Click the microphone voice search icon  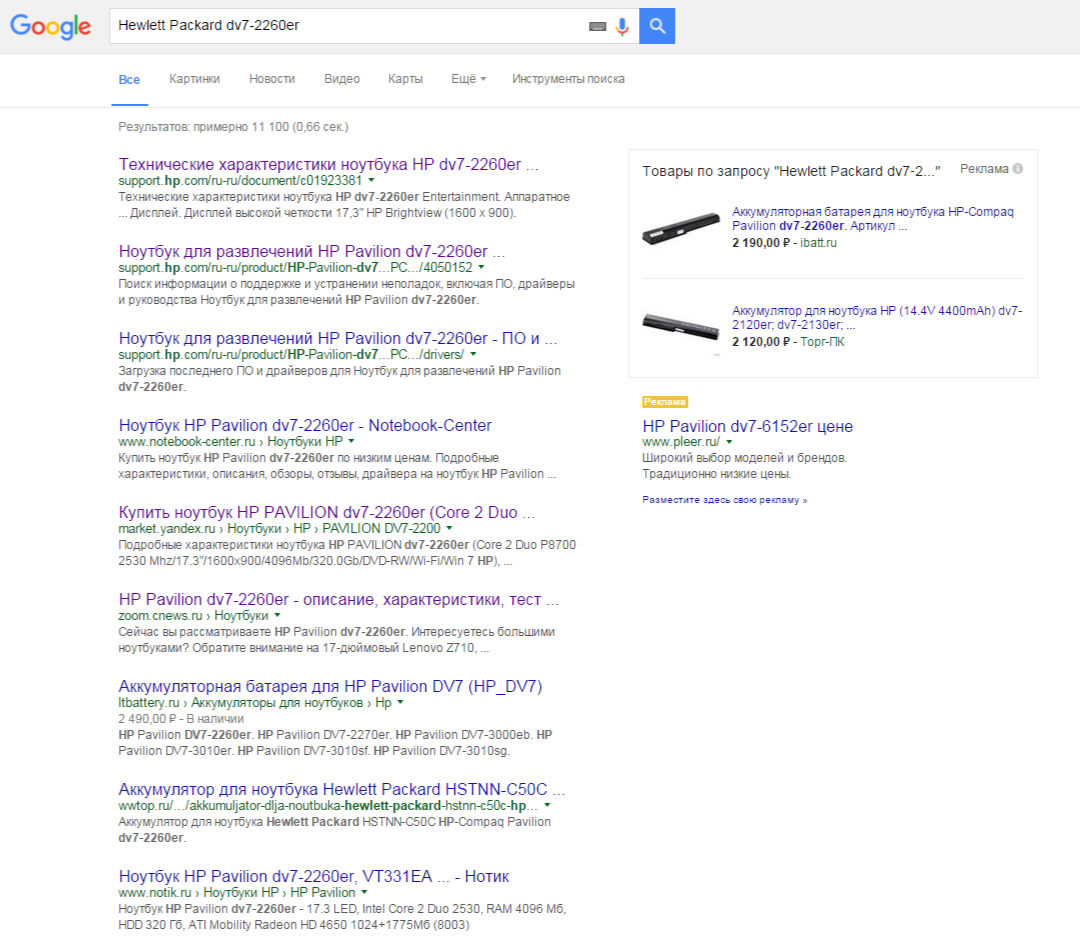tap(622, 27)
